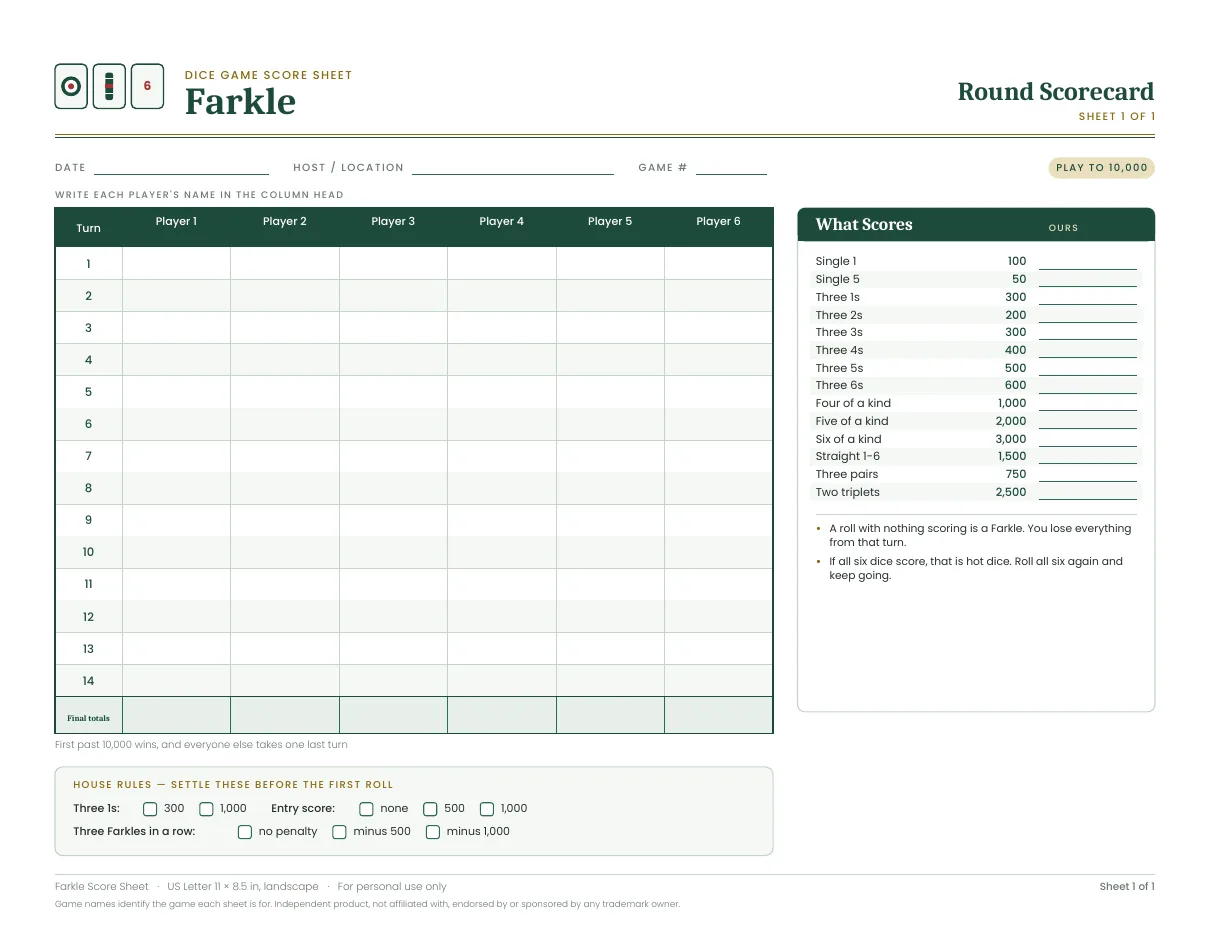Click the Final totals row label
The image size is (1210, 935).
[x=88, y=718]
